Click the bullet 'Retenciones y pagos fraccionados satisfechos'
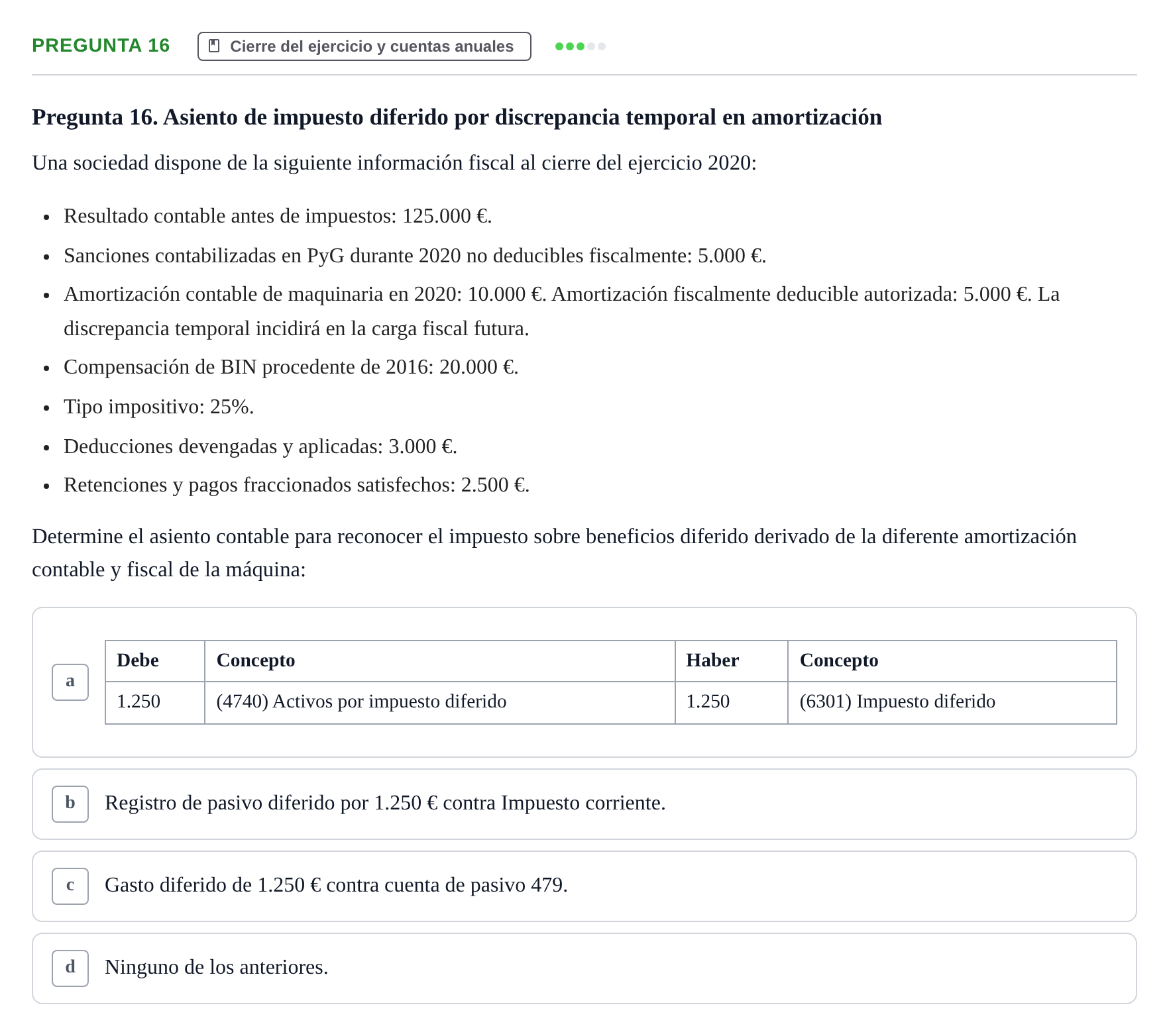This screenshot has height=1036, width=1169. tap(296, 485)
